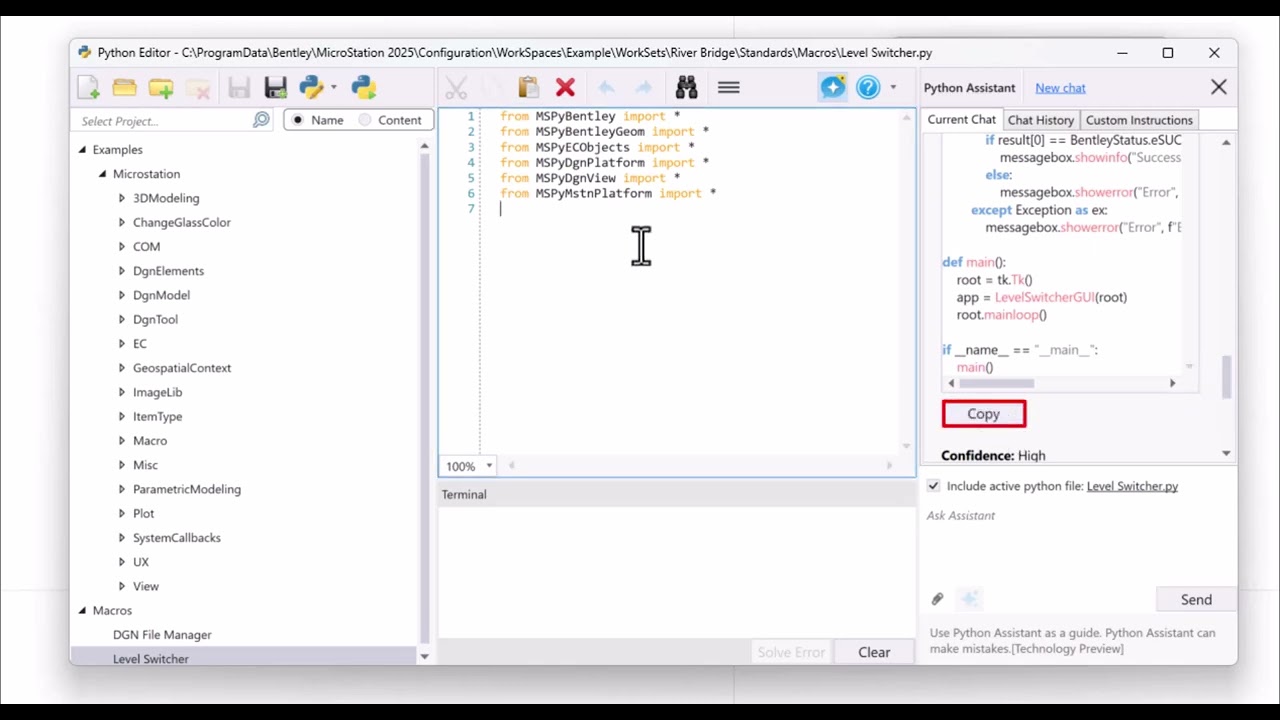This screenshot has width=1280, height=720.
Task: Click the Copy button
Action: click(983, 414)
